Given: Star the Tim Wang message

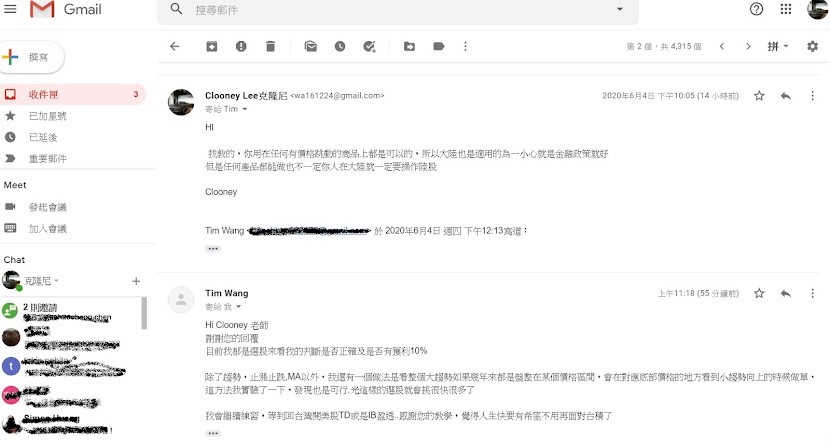Looking at the screenshot, I should [x=759, y=293].
